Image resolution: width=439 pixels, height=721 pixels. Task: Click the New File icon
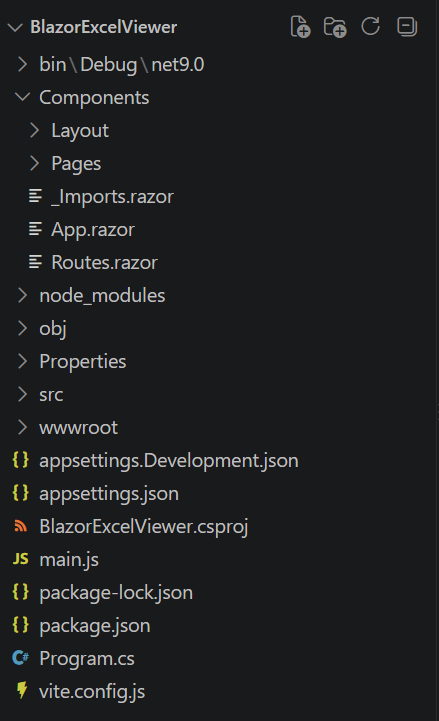(x=301, y=27)
